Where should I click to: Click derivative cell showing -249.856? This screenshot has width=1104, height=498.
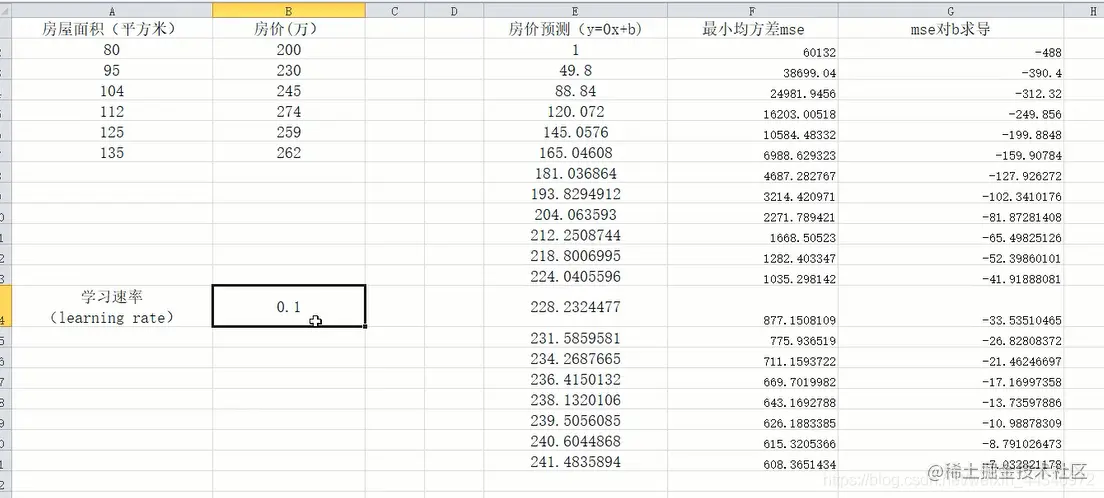[x=951, y=111]
